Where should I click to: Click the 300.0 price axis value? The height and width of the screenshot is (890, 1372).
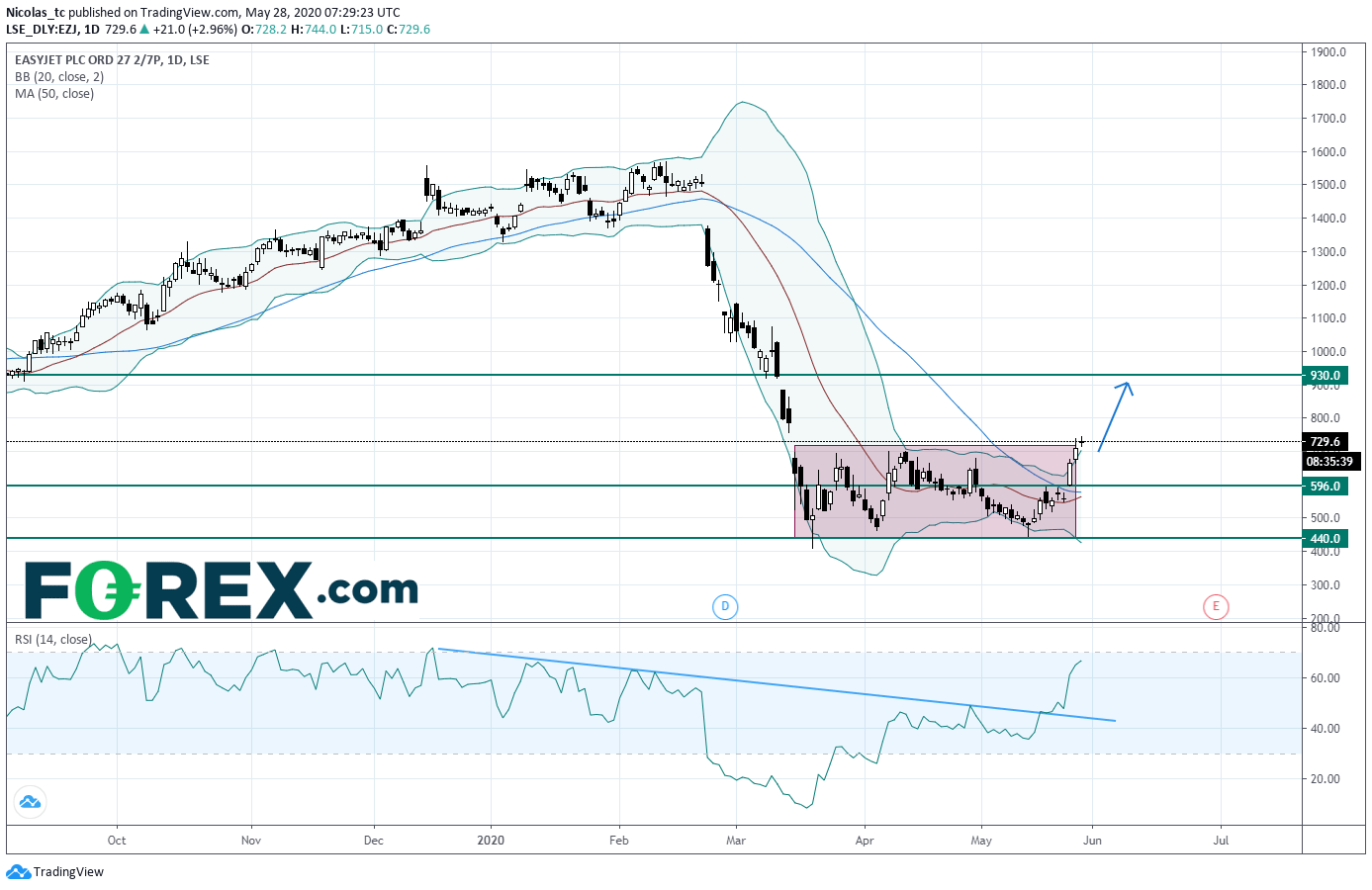coord(1326,585)
